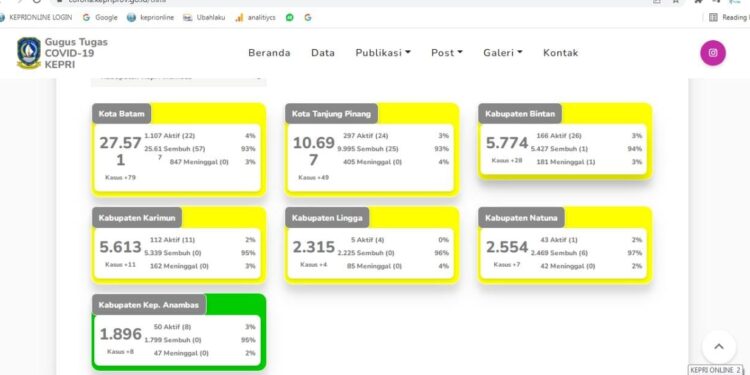
Task: Select the Kabupaten Bintan card label
Action: pos(520,114)
